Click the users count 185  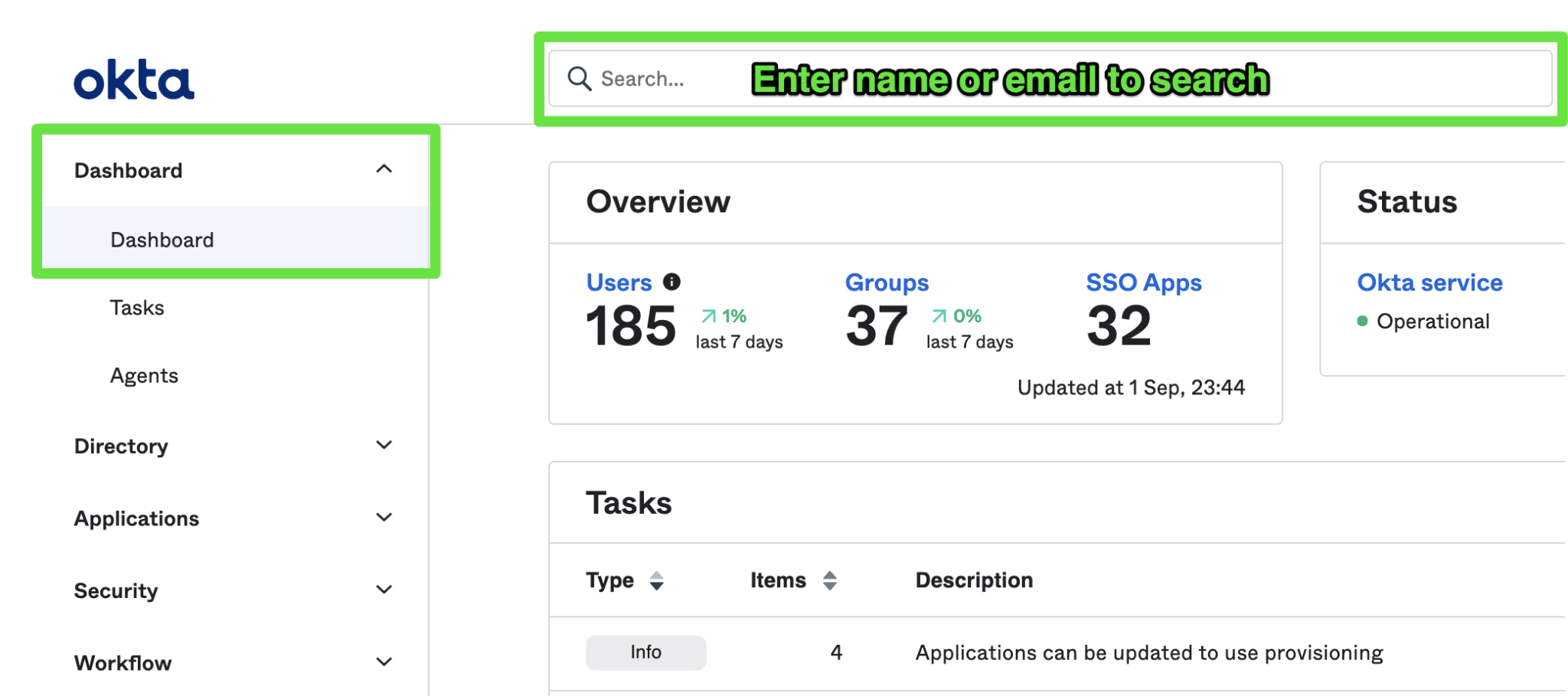tap(631, 326)
